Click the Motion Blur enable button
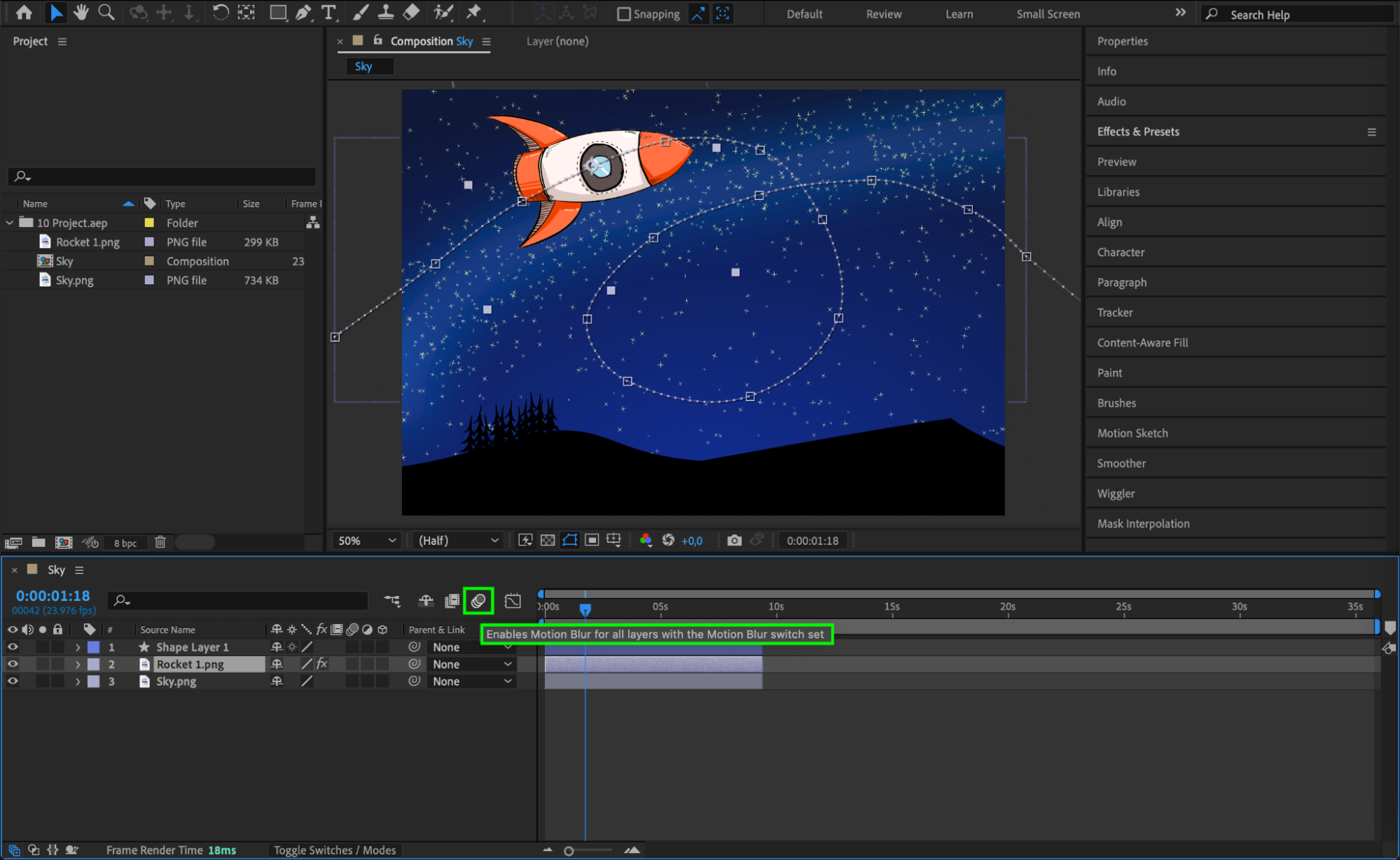Viewport: 1400px width, 860px height. pos(478,601)
